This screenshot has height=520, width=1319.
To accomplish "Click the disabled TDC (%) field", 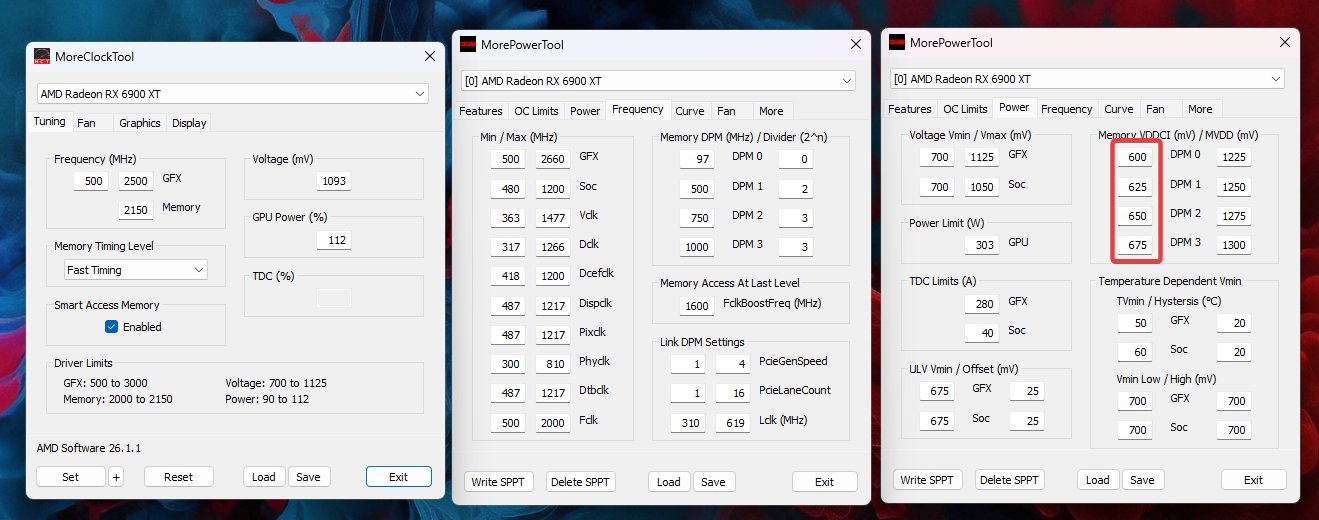I will click(x=333, y=298).
